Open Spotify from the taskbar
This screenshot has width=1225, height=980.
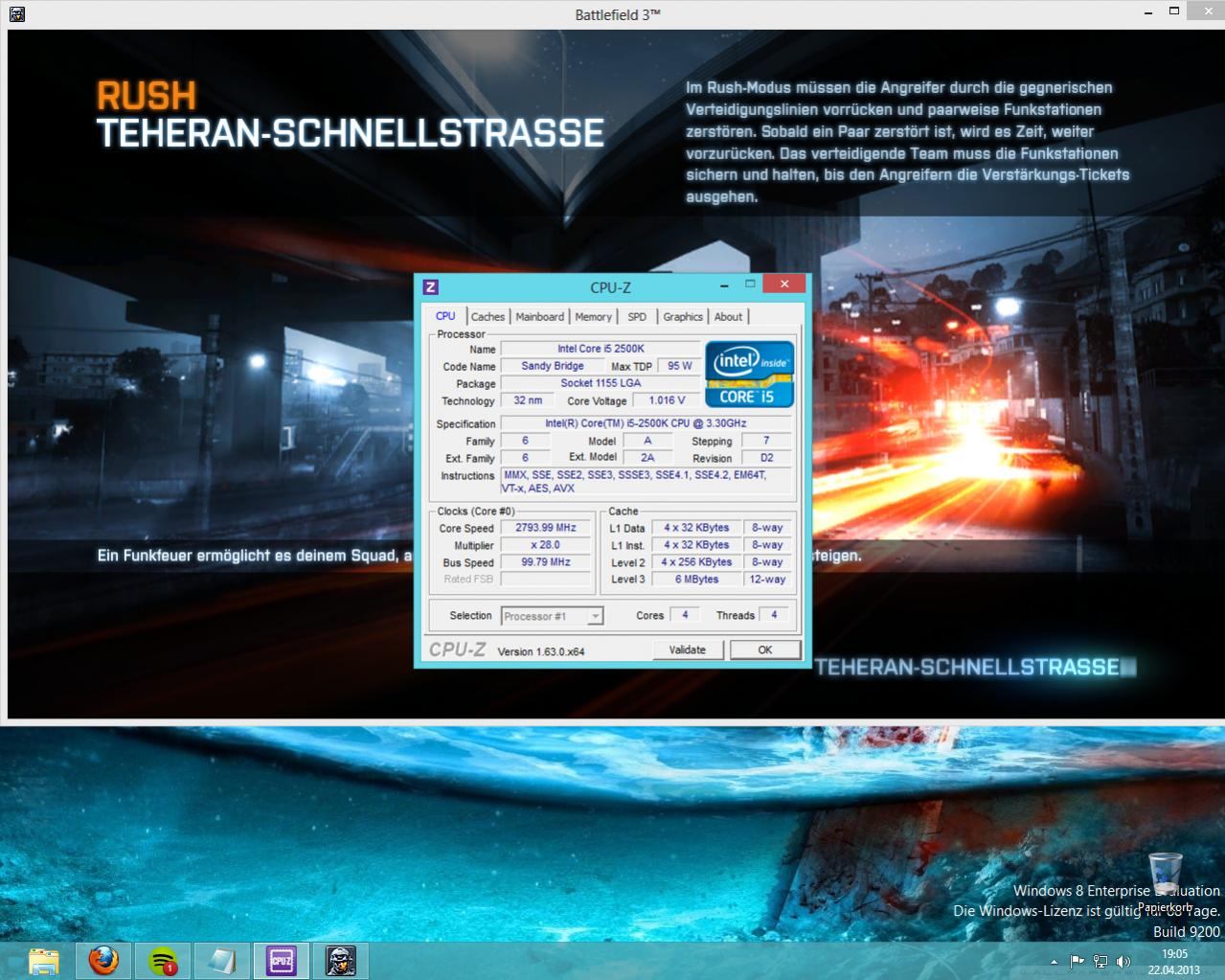click(164, 960)
